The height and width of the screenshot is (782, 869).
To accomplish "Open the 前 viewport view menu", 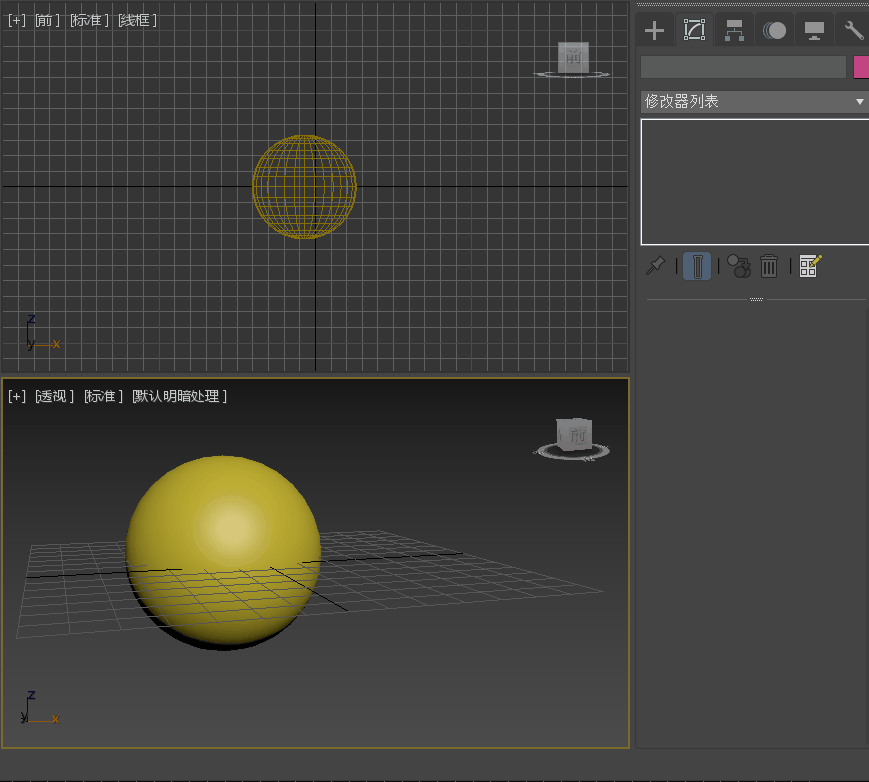I will tap(47, 20).
